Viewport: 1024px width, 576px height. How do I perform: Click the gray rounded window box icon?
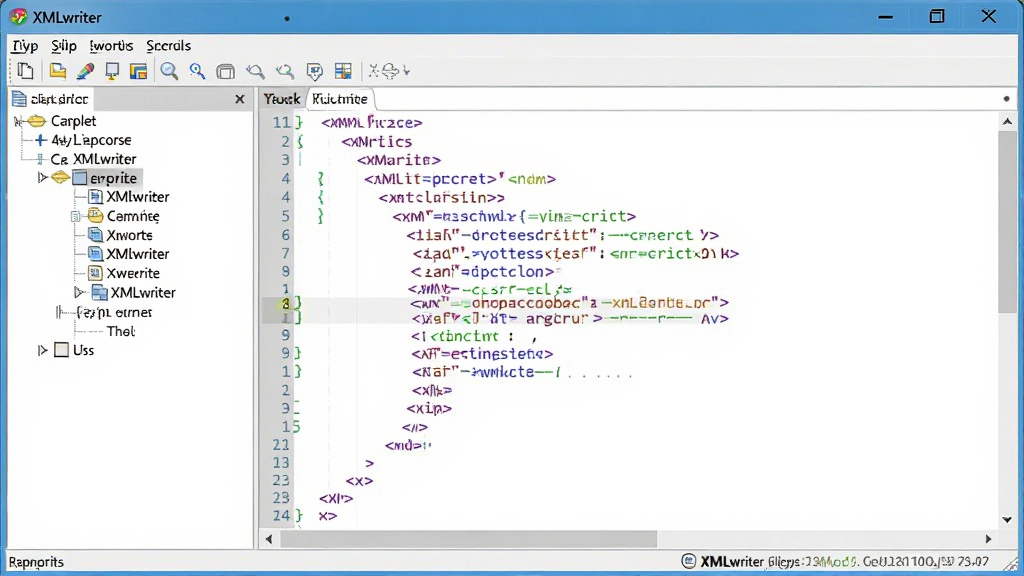[x=225, y=71]
